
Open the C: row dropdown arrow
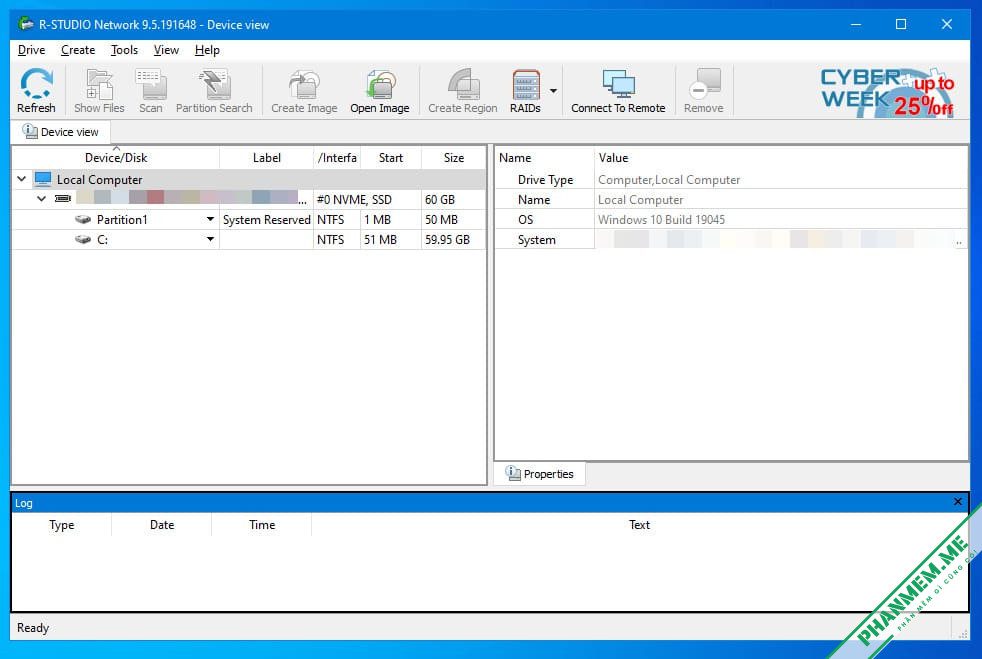pos(210,239)
